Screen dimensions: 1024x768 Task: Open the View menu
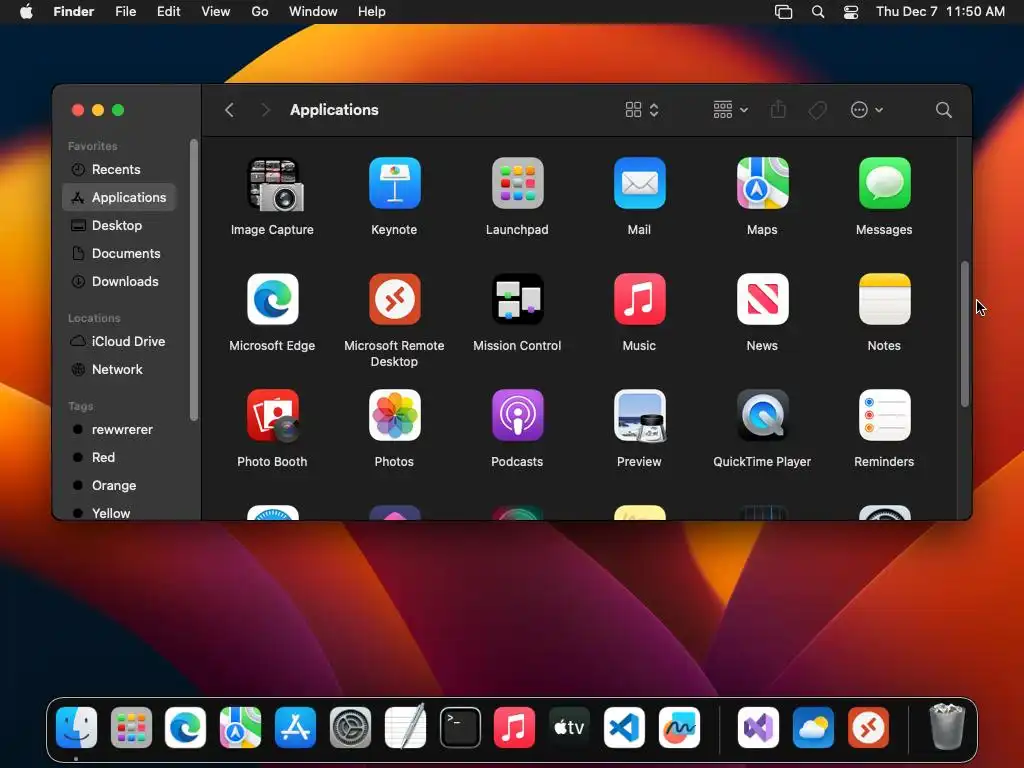(x=216, y=12)
